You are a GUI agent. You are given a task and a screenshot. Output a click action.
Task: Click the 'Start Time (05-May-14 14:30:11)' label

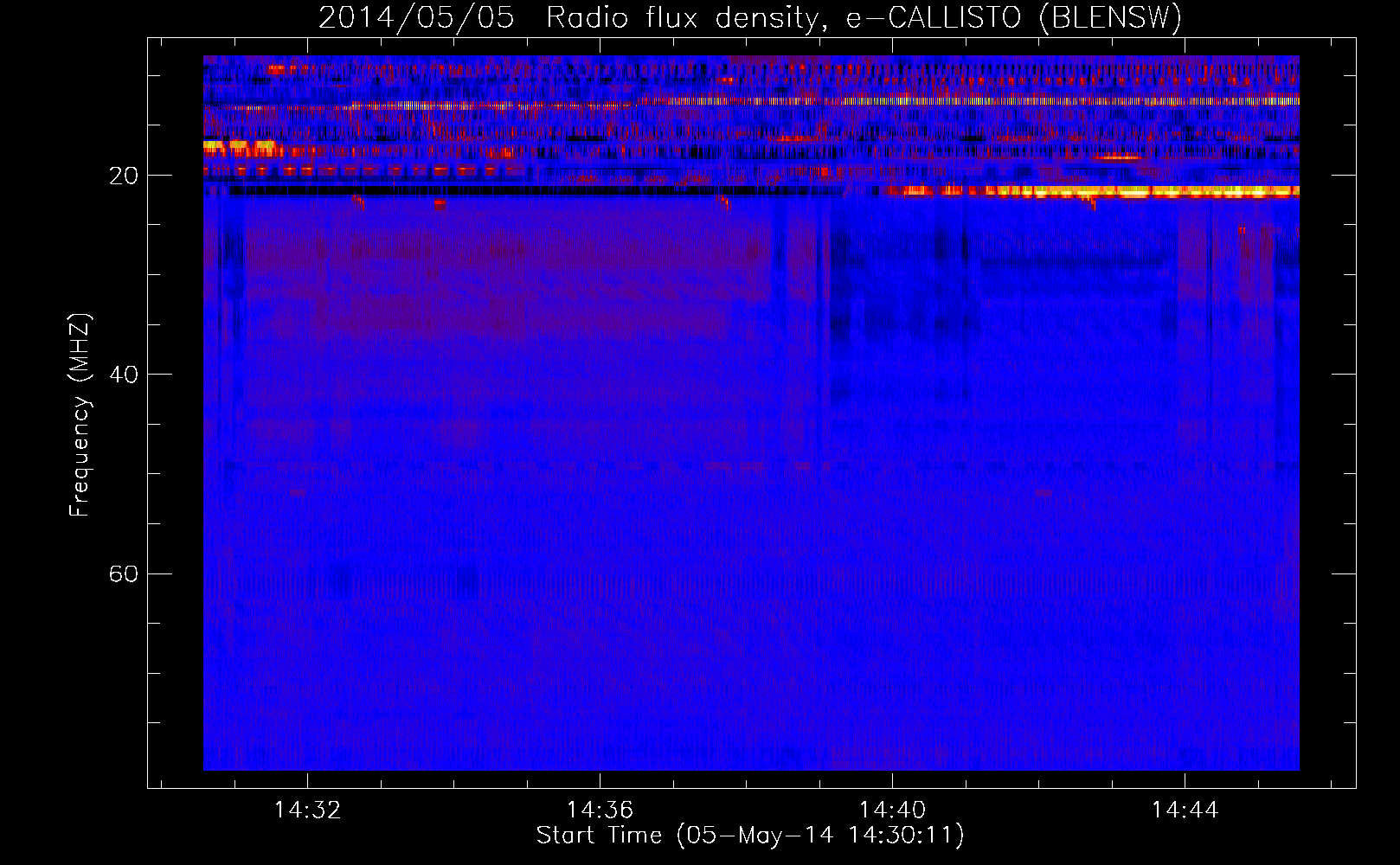[749, 836]
